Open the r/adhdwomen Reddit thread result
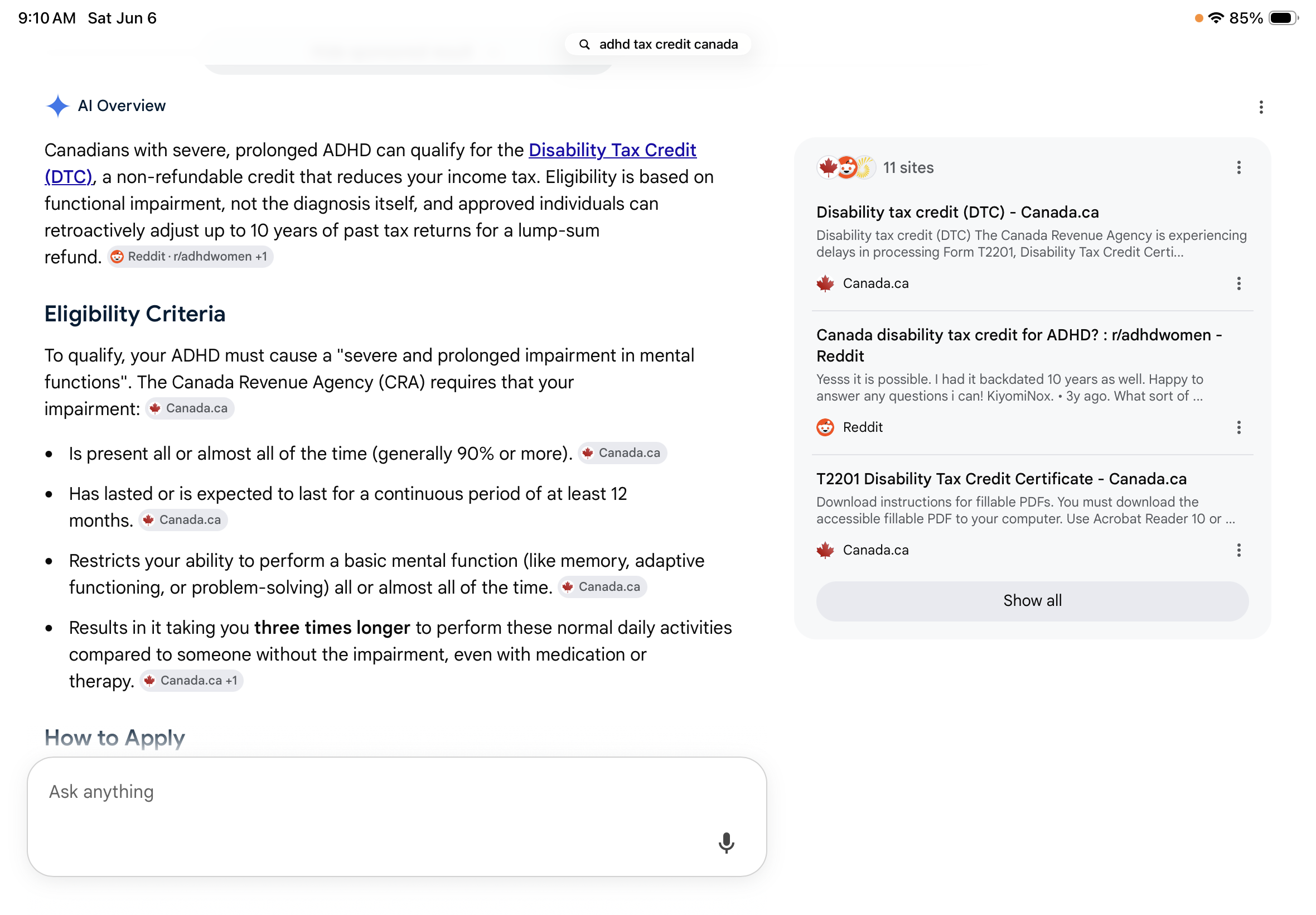The image size is (1316, 915). click(1019, 345)
